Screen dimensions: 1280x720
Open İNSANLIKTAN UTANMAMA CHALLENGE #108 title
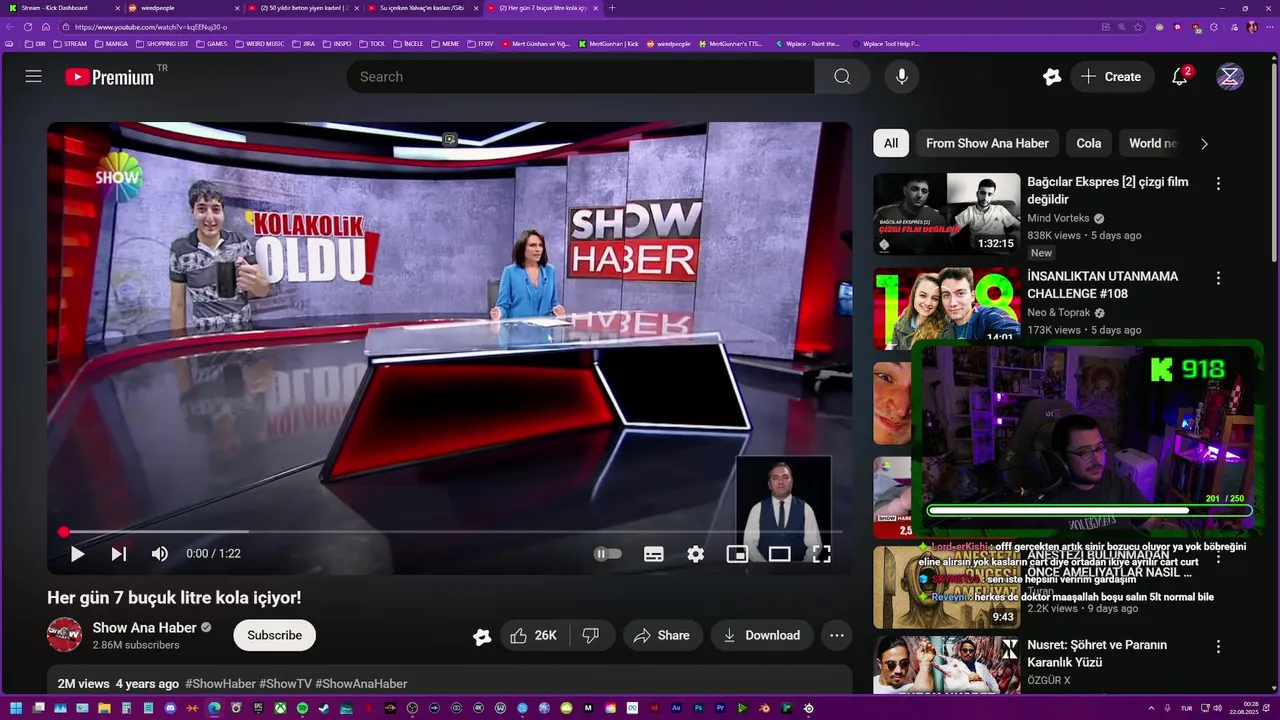(1103, 285)
